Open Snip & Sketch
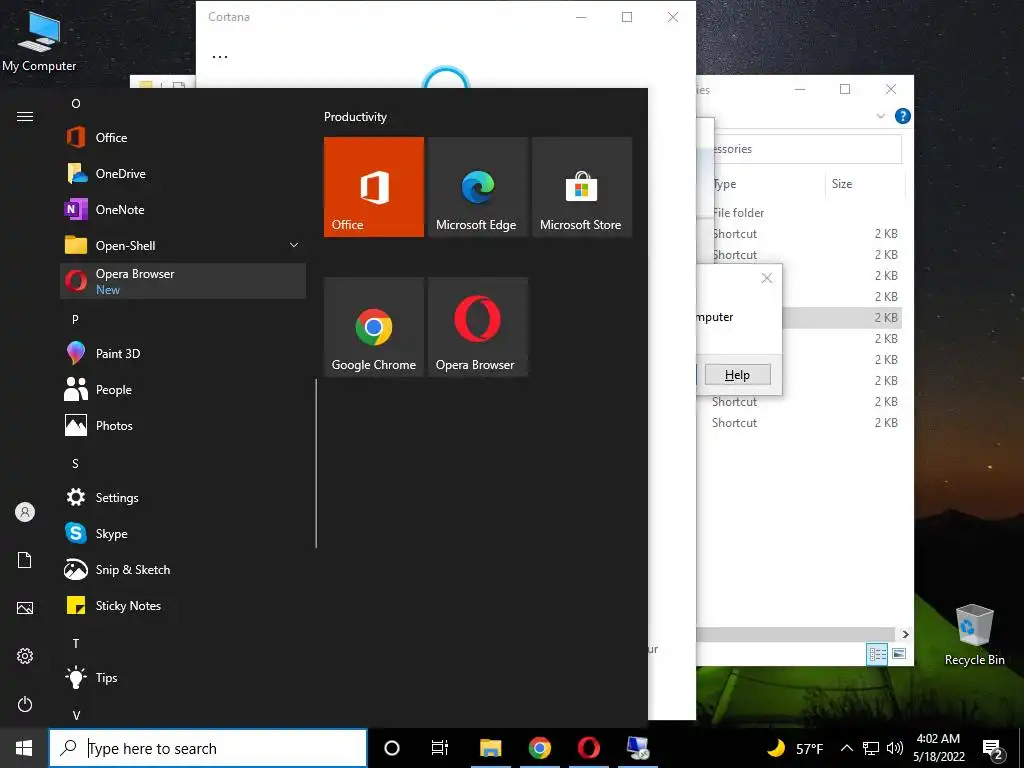The width and height of the screenshot is (1024, 768). (x=183, y=569)
